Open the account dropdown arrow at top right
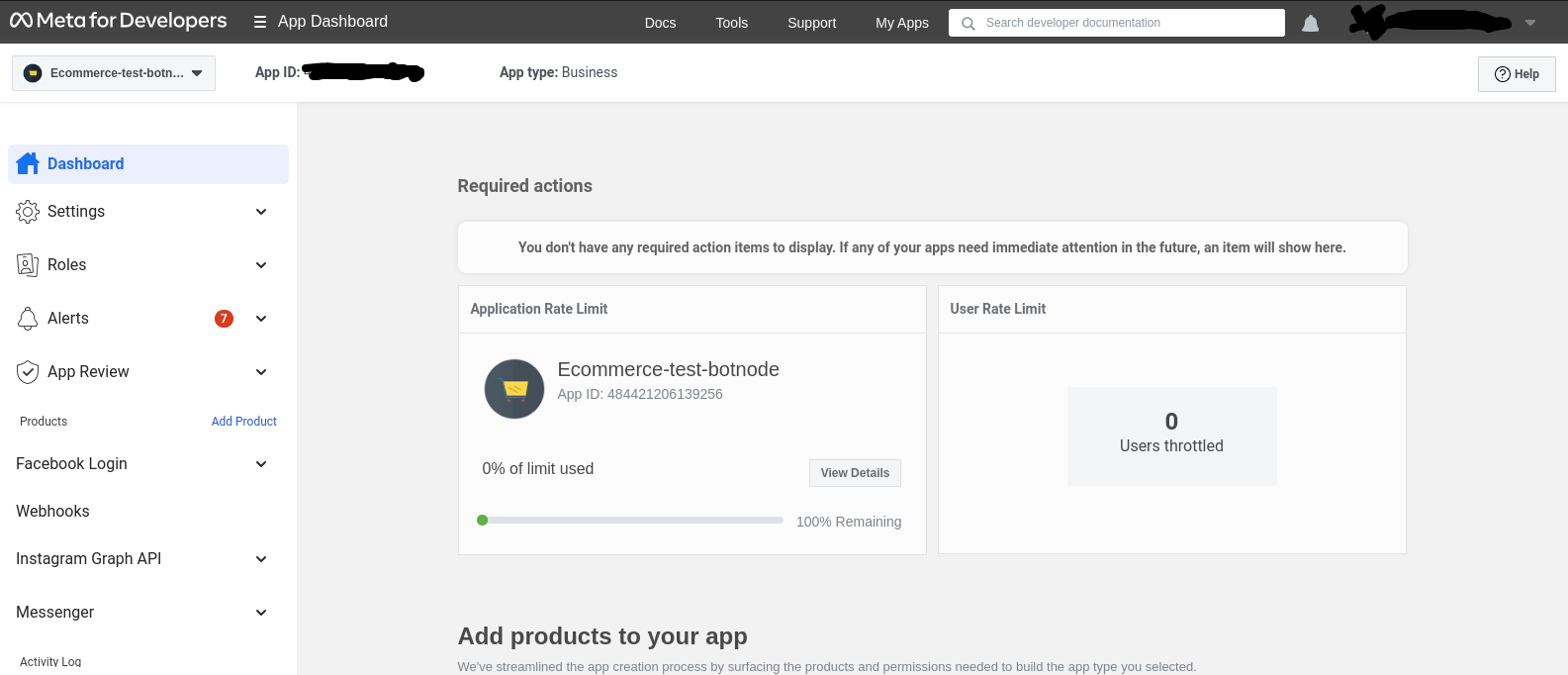1568x675 pixels. (1530, 23)
